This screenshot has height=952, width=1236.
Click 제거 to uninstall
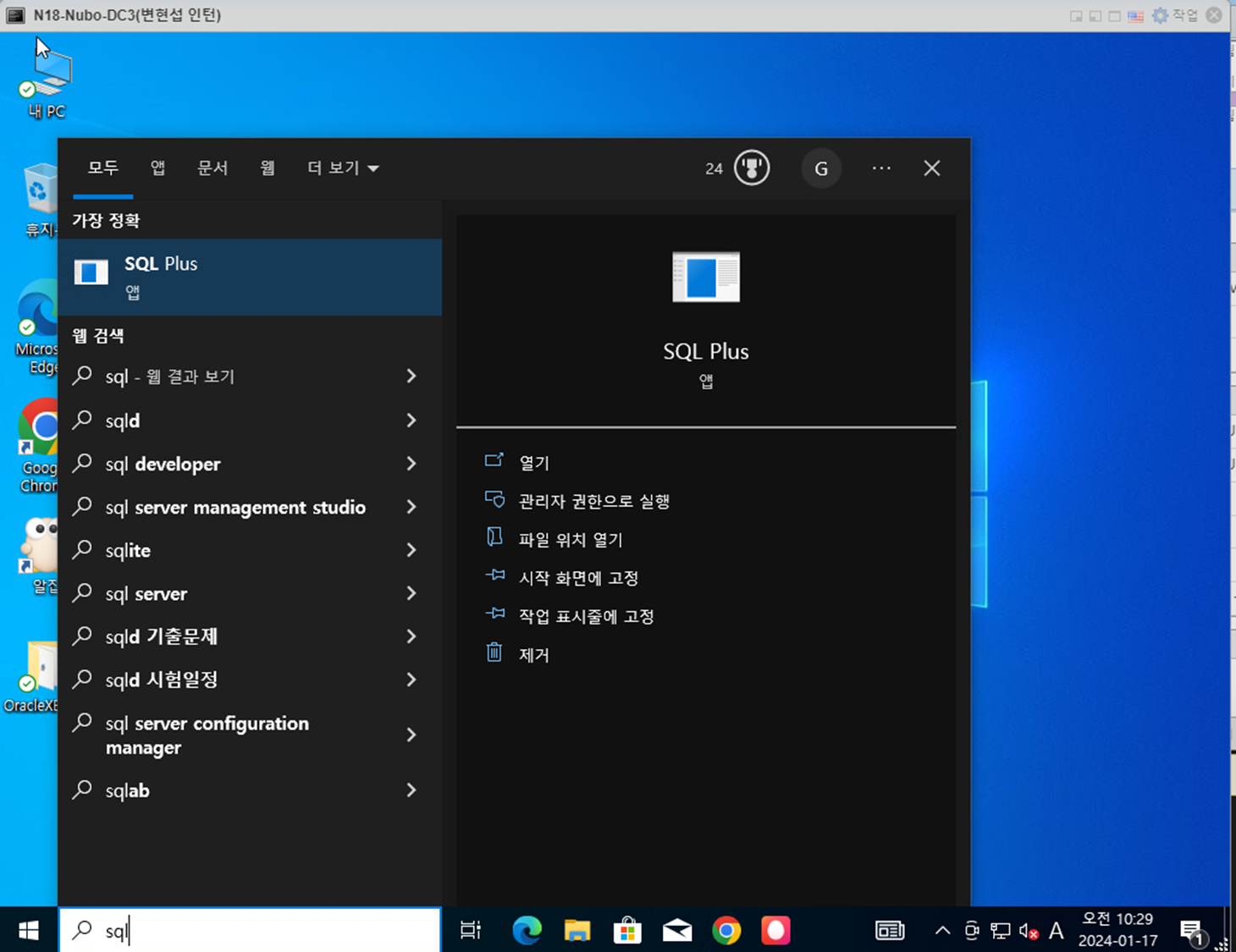534,654
